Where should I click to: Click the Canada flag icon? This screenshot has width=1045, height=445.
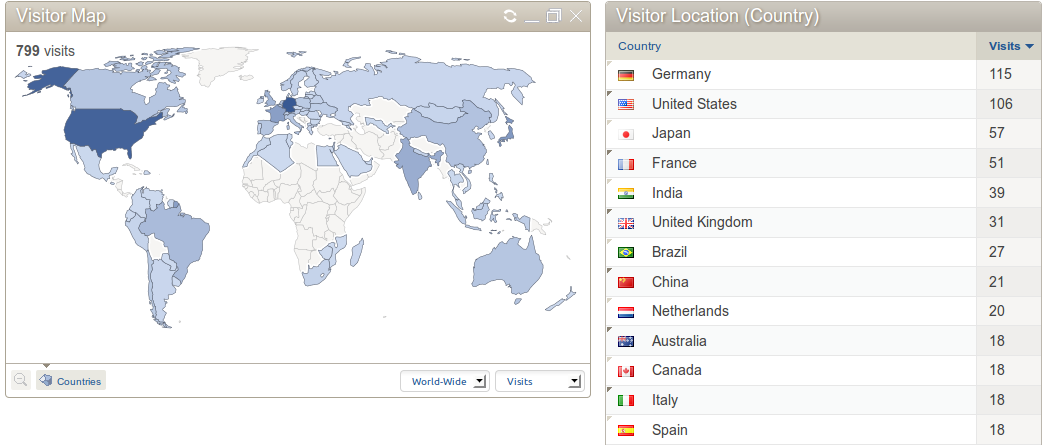point(626,371)
